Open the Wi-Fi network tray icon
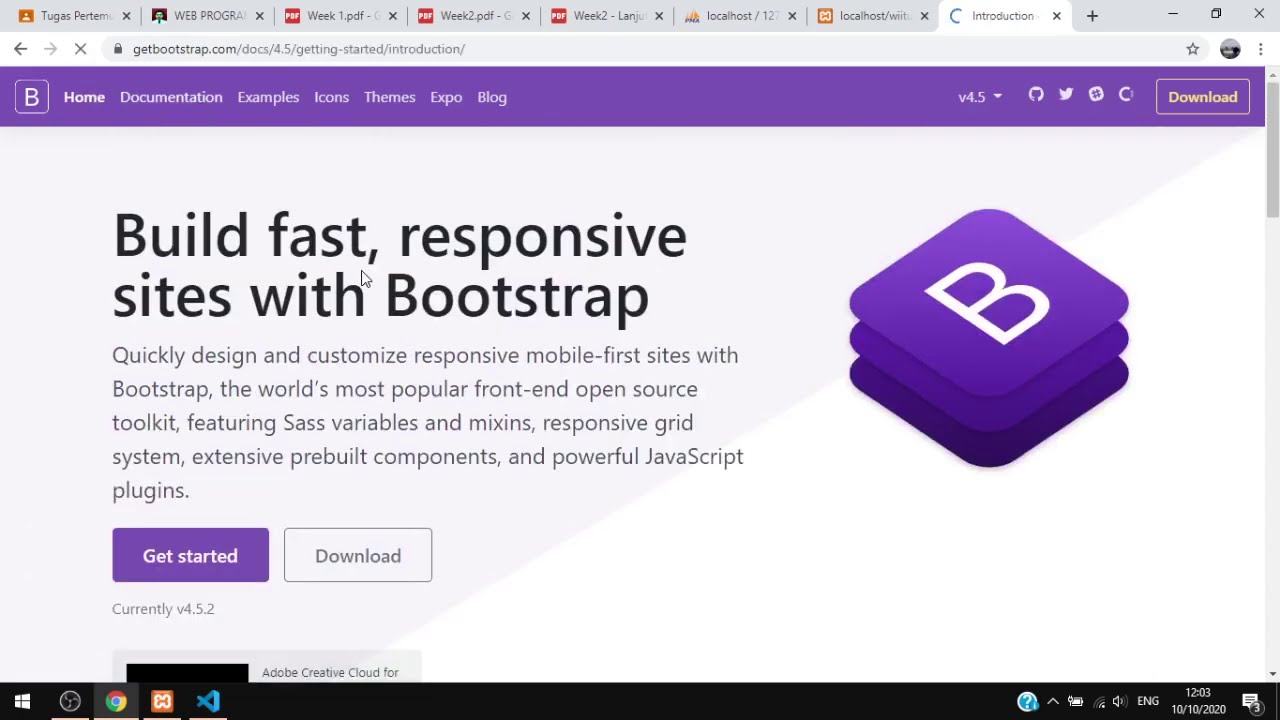The width and height of the screenshot is (1280, 720). [x=1099, y=702]
